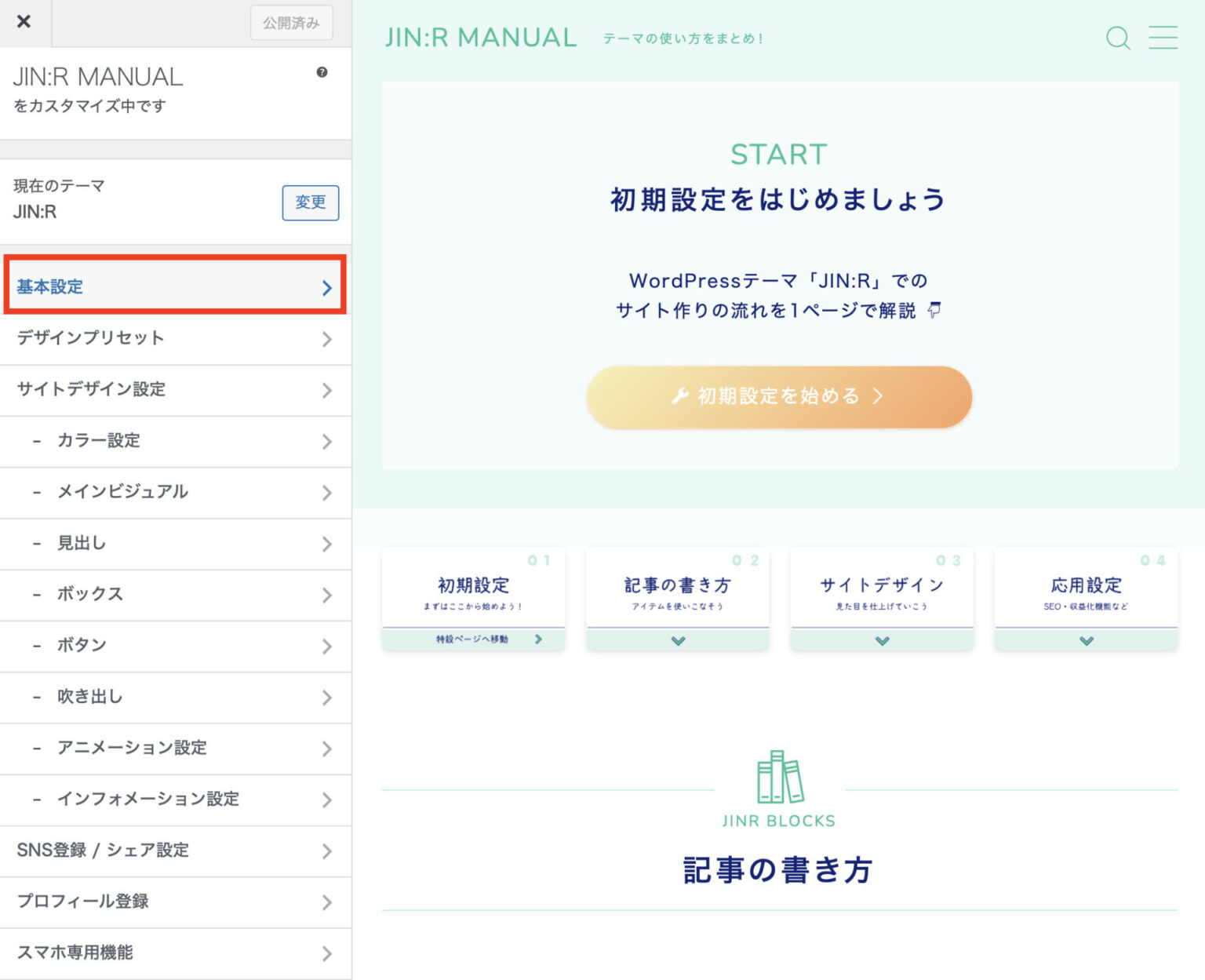Open the hamburger navigation menu

pyautogui.click(x=1163, y=38)
